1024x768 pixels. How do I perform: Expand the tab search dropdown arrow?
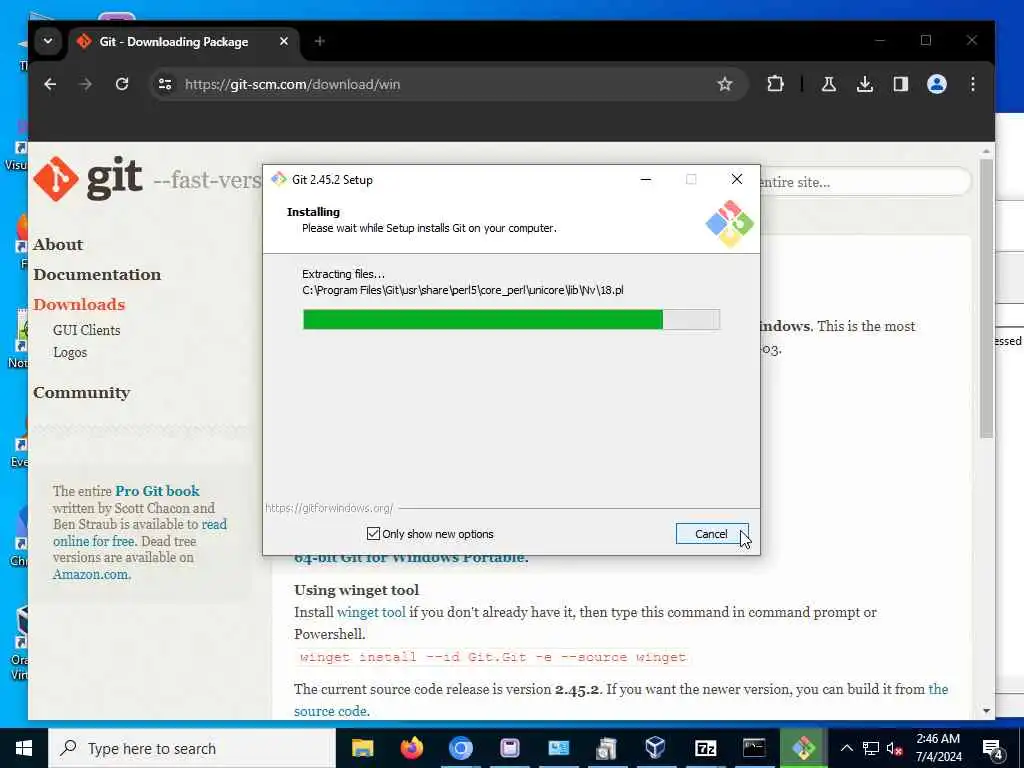point(48,41)
